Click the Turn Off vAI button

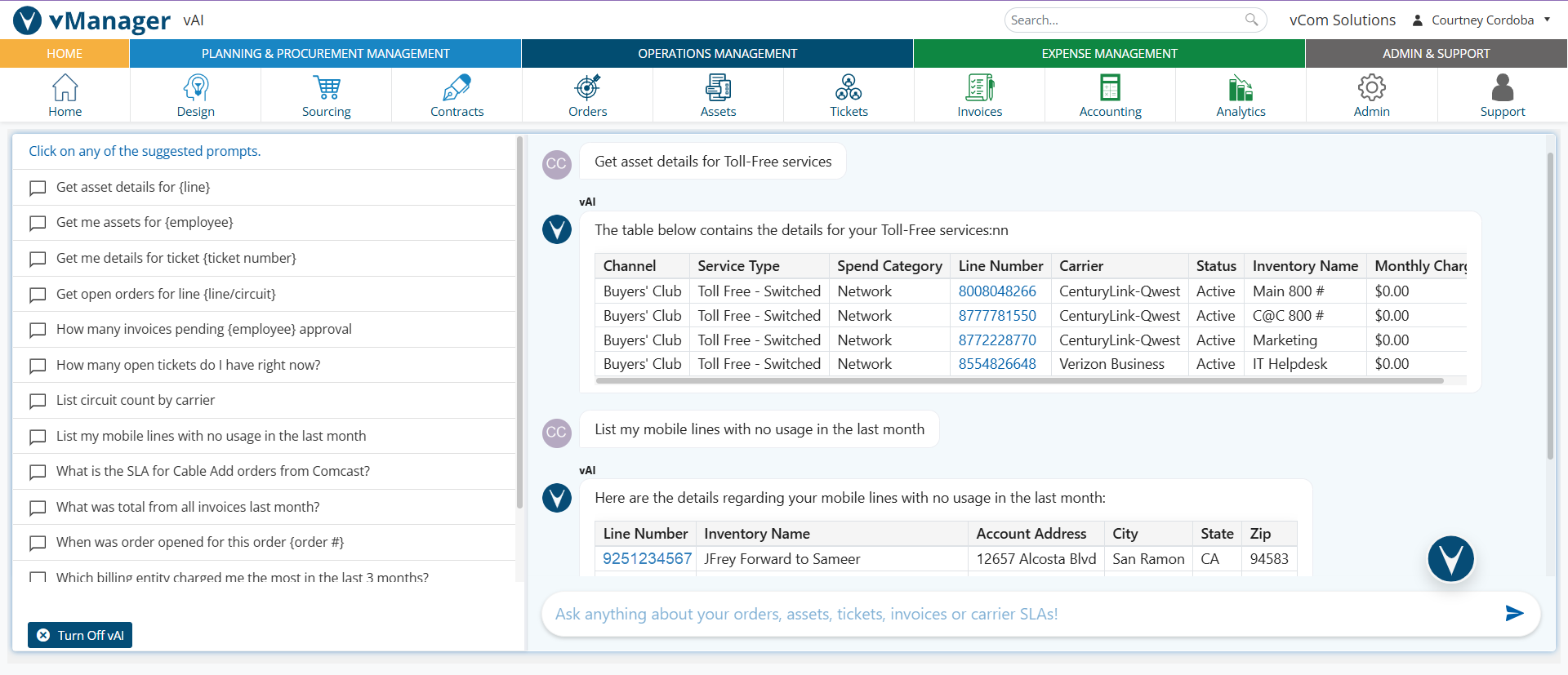80,635
